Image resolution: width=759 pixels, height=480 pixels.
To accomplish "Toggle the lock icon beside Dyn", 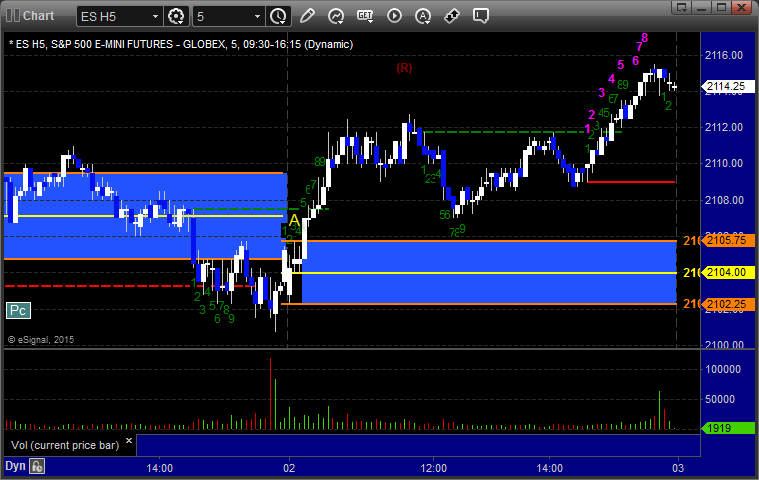I will pyautogui.click(x=37, y=466).
